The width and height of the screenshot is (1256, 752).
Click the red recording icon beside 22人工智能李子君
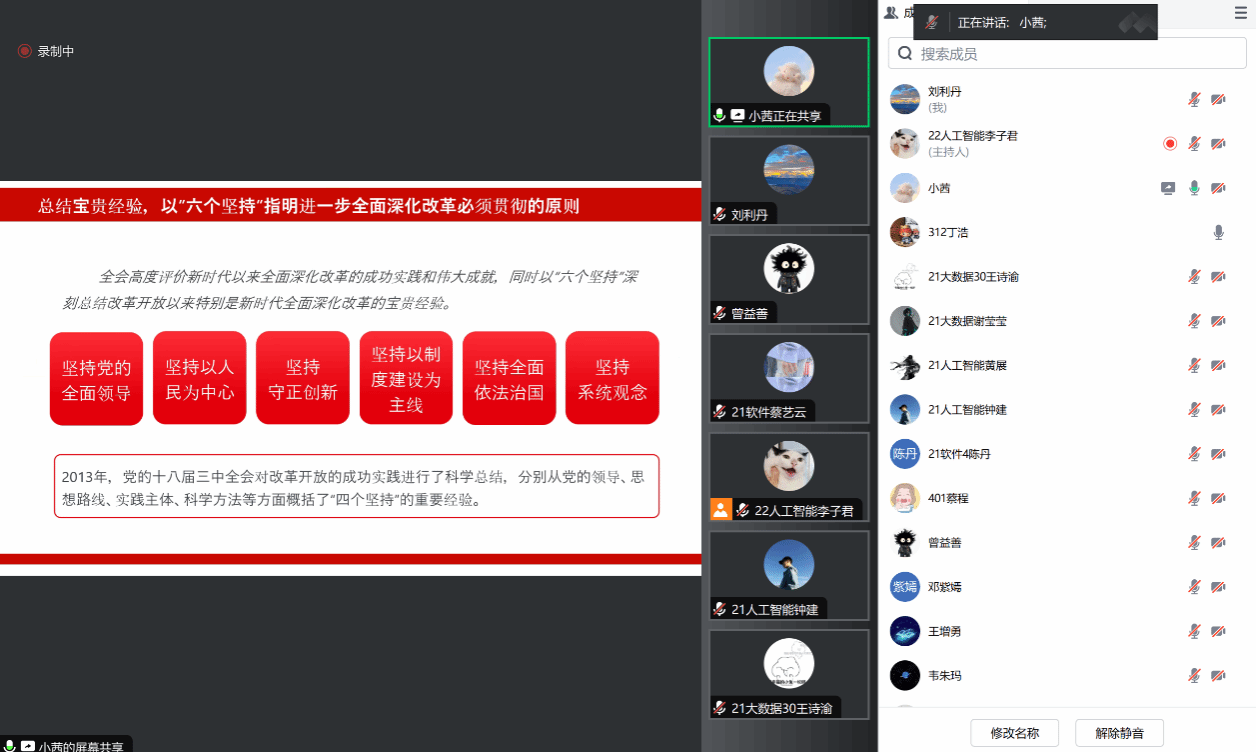tap(1170, 144)
